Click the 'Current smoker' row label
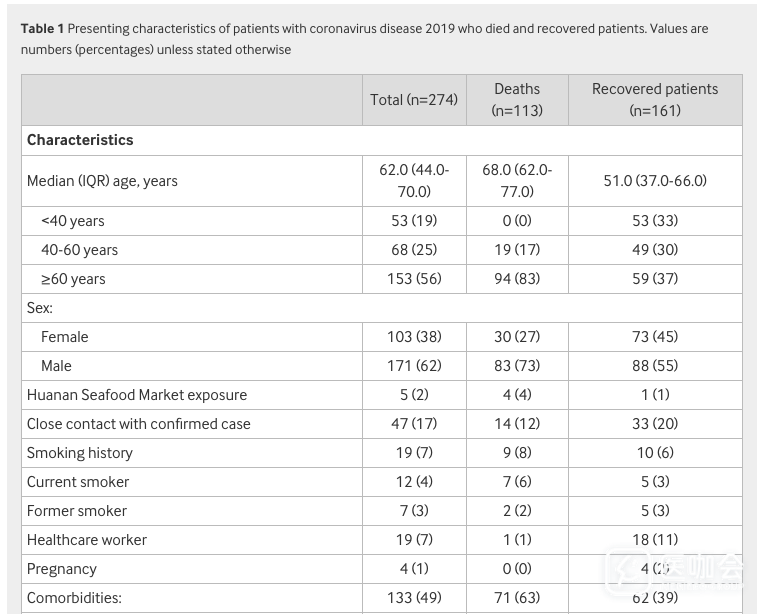Image resolution: width=769 pixels, height=614 pixels. coord(78,482)
